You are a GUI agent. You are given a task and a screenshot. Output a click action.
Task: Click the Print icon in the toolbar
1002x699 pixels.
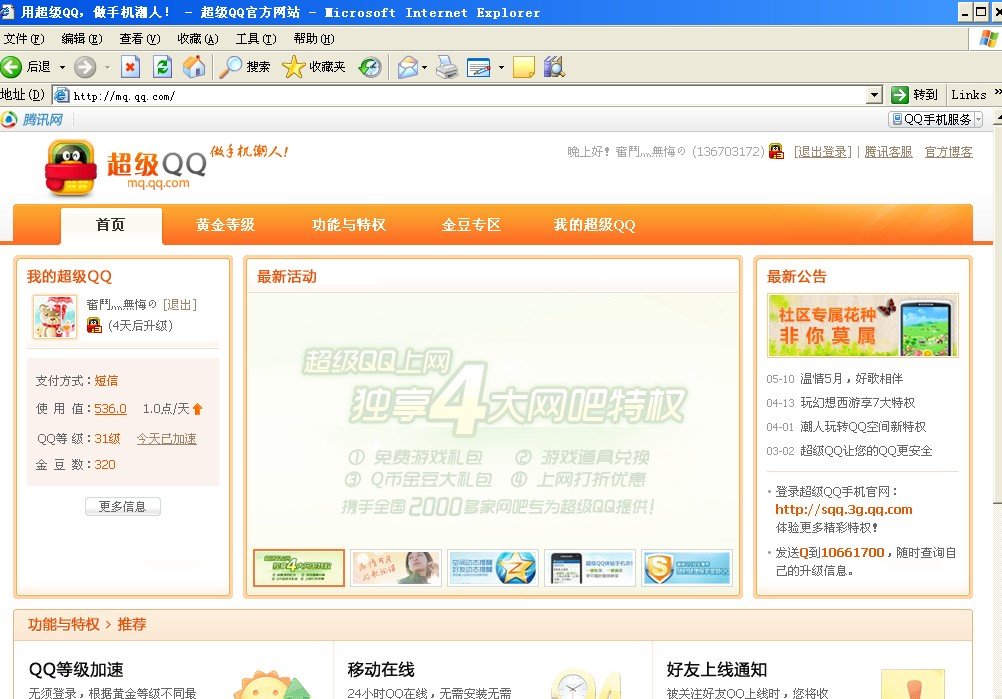point(445,67)
